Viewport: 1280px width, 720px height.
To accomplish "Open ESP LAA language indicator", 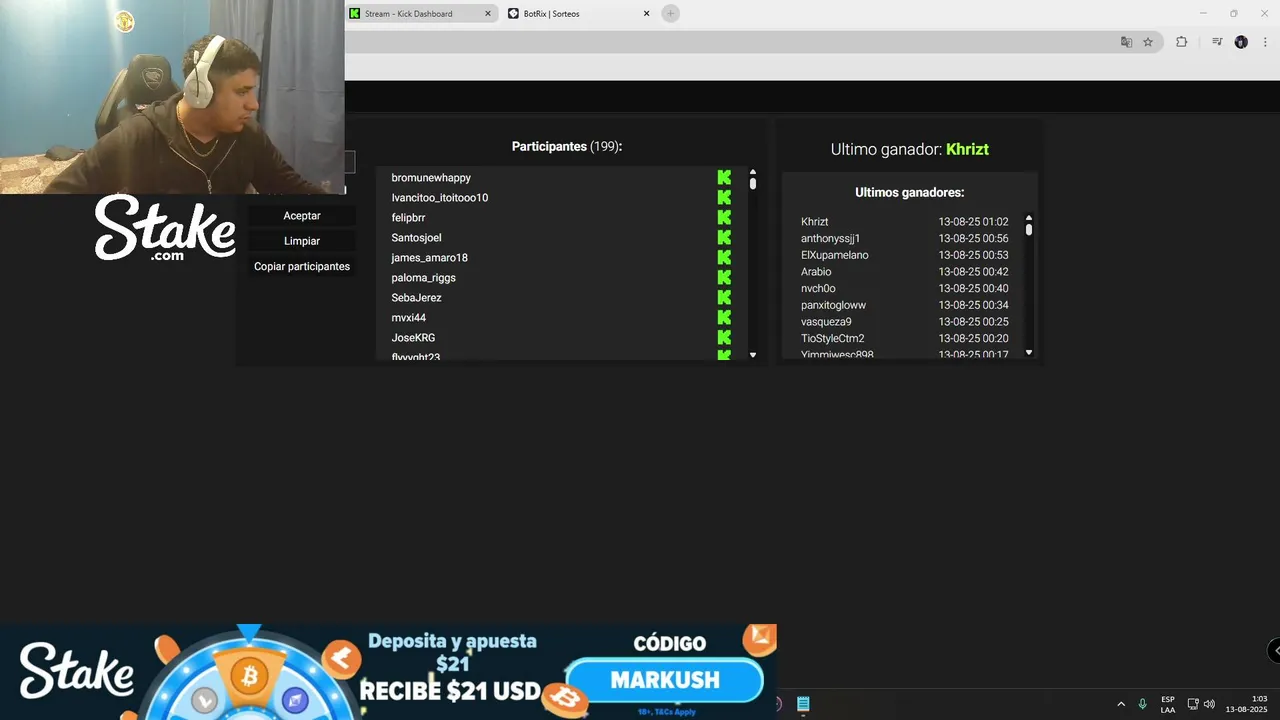I will [1168, 704].
